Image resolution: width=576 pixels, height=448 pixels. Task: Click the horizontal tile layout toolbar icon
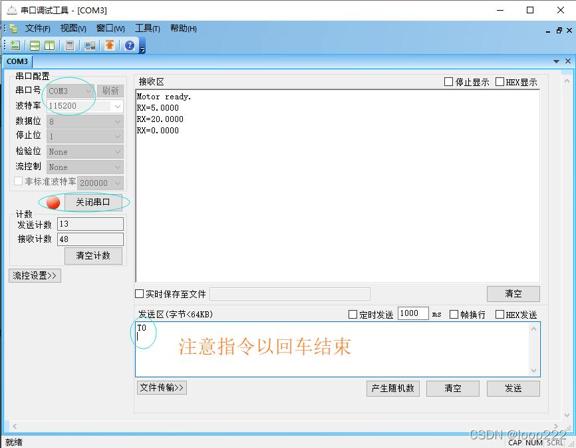tap(35, 46)
